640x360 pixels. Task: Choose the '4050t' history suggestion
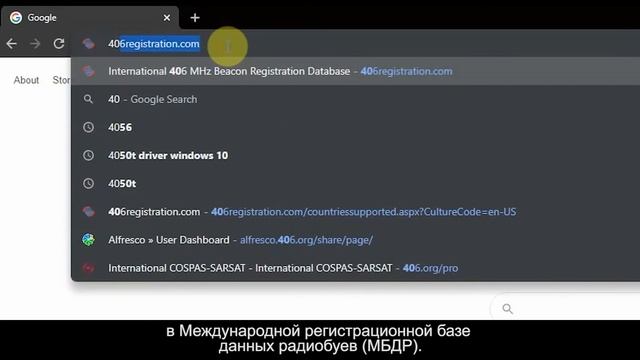click(356, 184)
